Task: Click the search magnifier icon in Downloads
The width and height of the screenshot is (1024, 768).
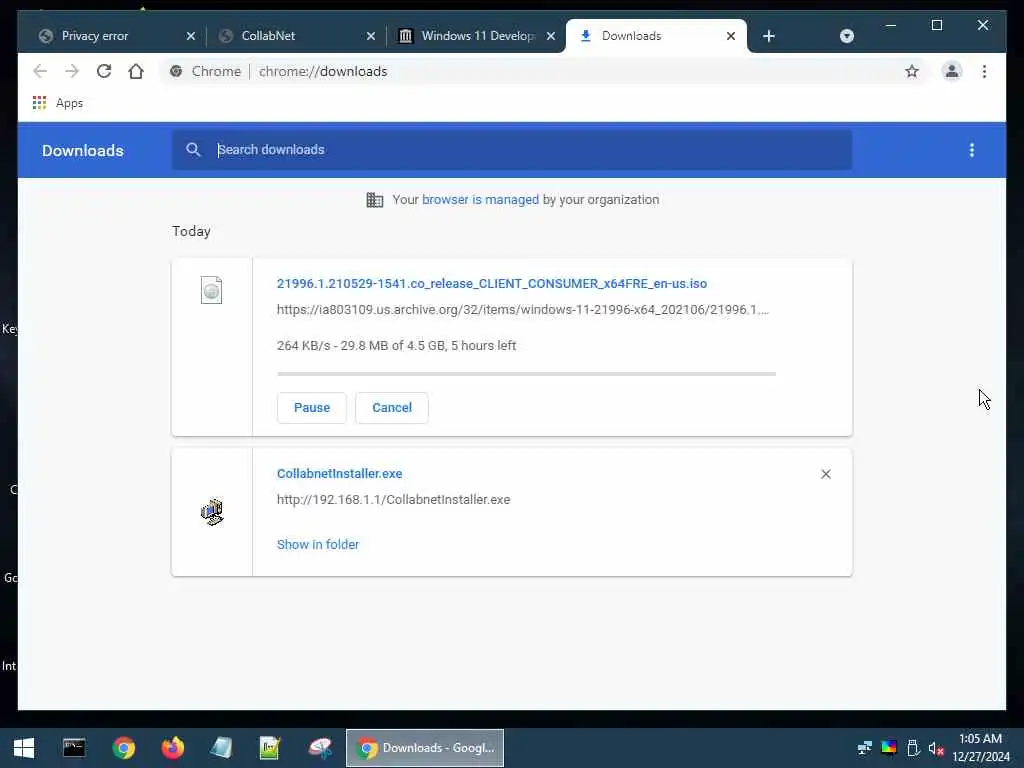Action: click(193, 150)
